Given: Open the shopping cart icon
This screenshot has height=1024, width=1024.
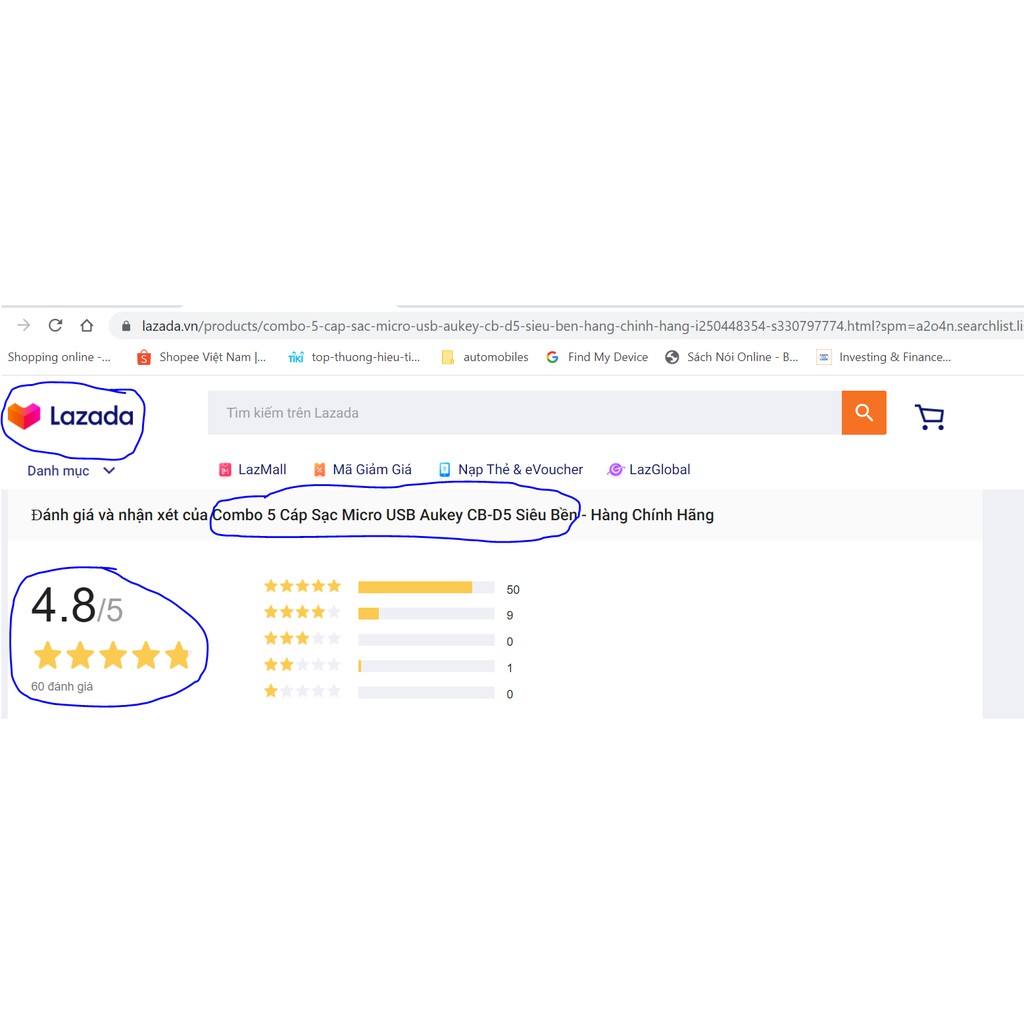Looking at the screenshot, I should (930, 417).
